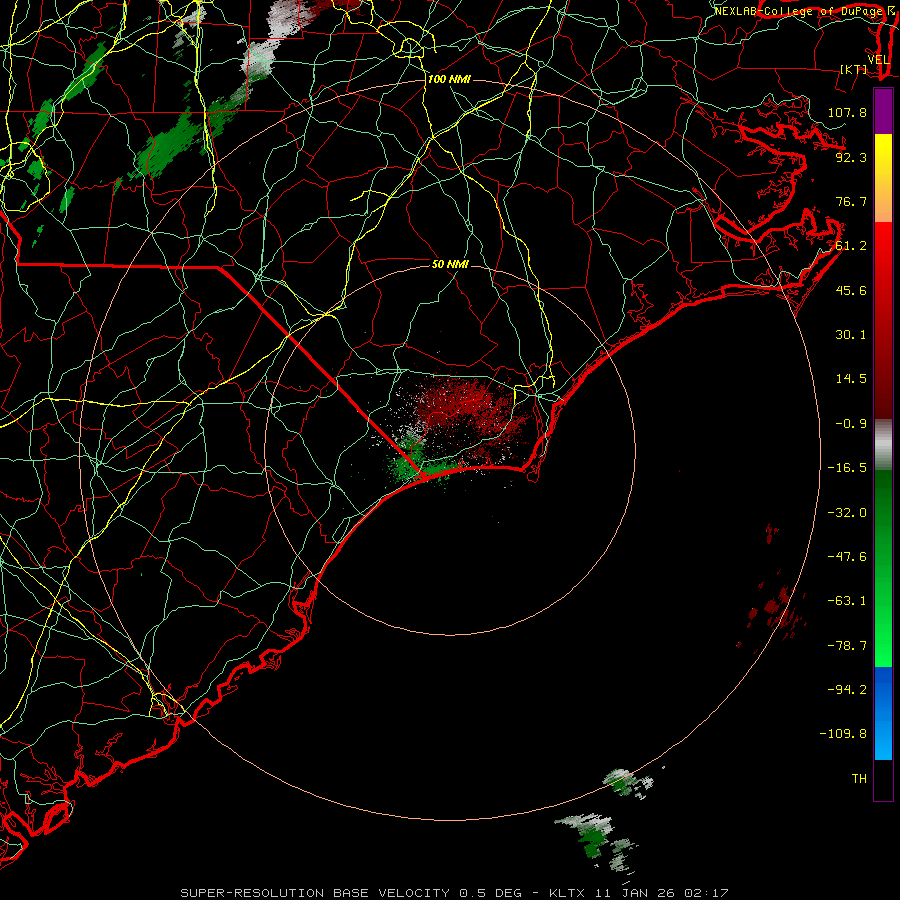The height and width of the screenshot is (900, 900).
Task: Click the -16.5 velocity scale value
Action: coord(847,468)
